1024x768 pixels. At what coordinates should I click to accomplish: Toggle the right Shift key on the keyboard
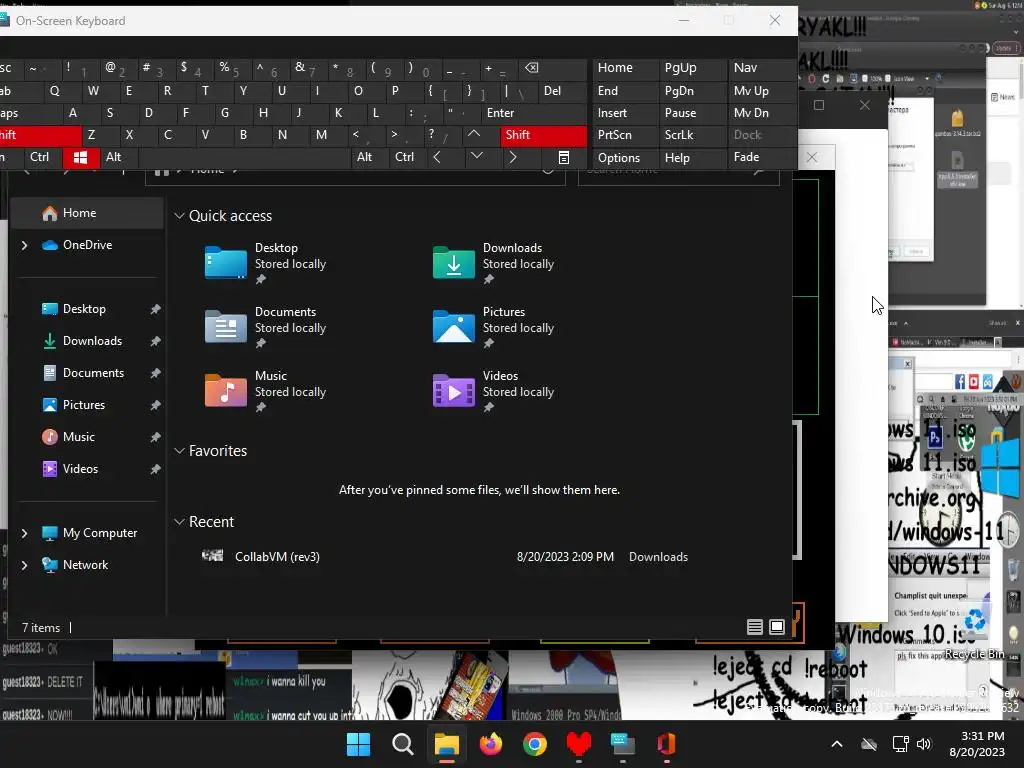coord(544,135)
